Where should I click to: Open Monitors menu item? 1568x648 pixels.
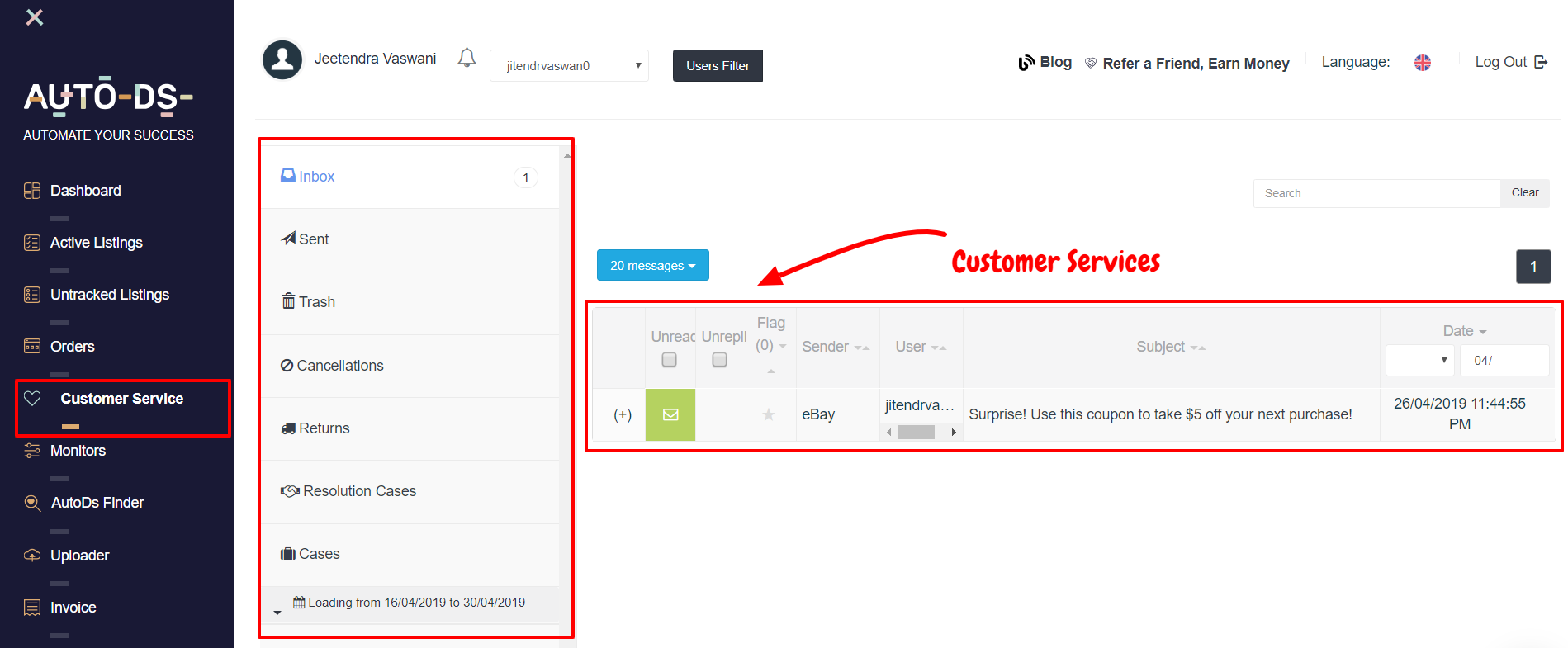click(78, 451)
